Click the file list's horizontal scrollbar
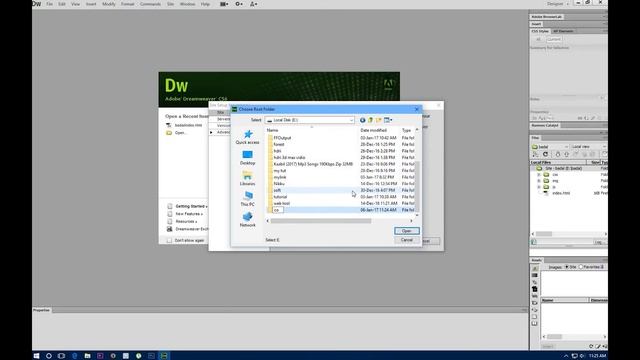The image size is (640, 360). (x=321, y=221)
